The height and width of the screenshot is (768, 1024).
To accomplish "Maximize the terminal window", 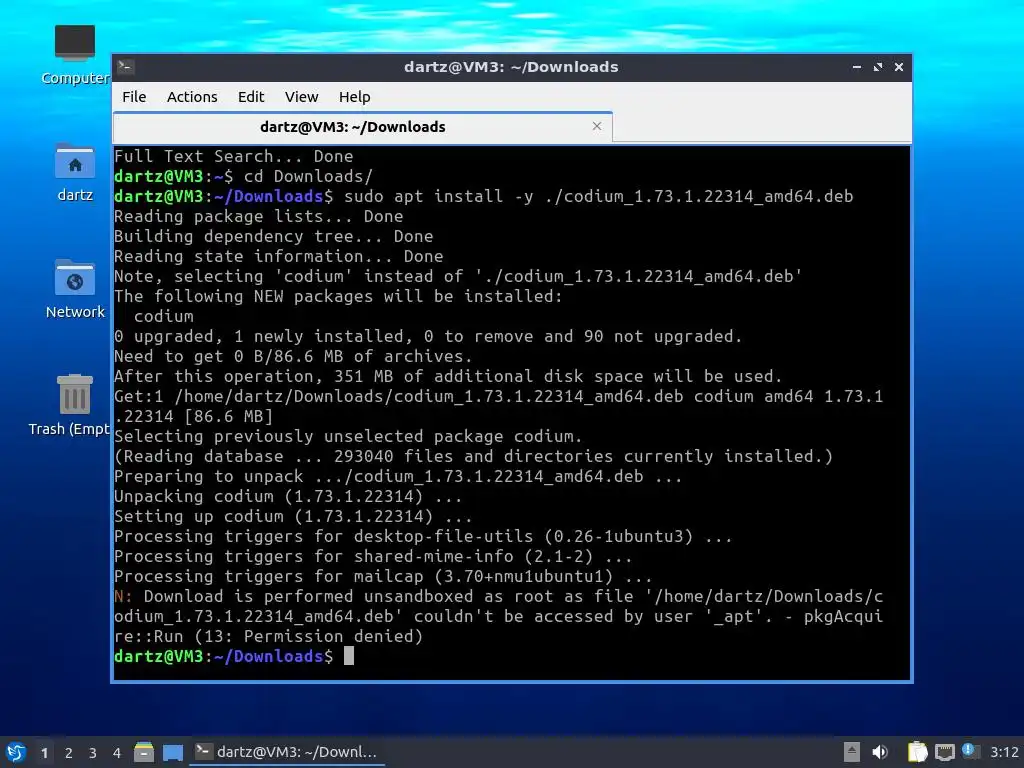I will [x=878, y=67].
